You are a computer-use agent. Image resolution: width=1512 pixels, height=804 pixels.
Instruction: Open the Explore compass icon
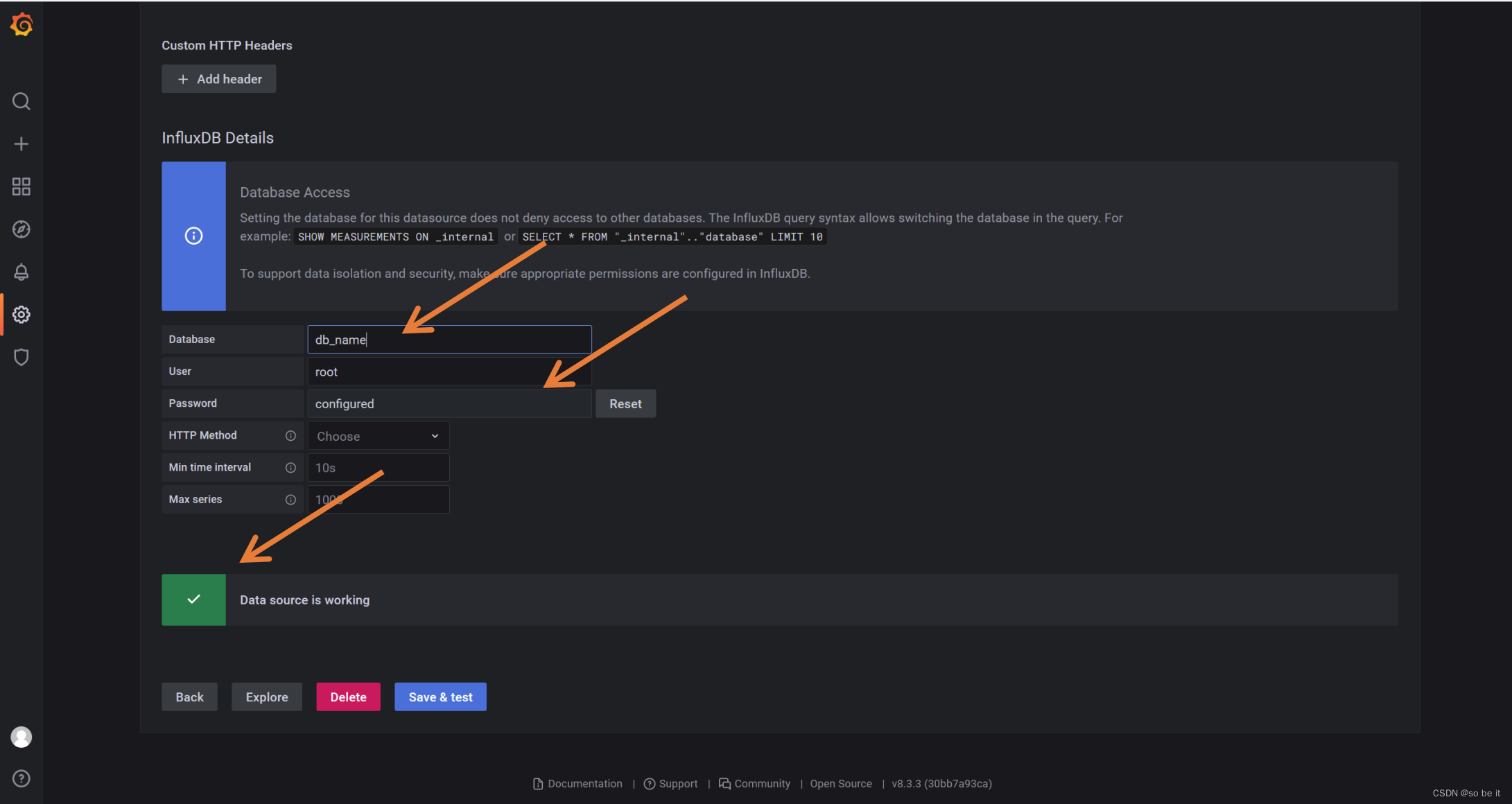[x=21, y=229]
